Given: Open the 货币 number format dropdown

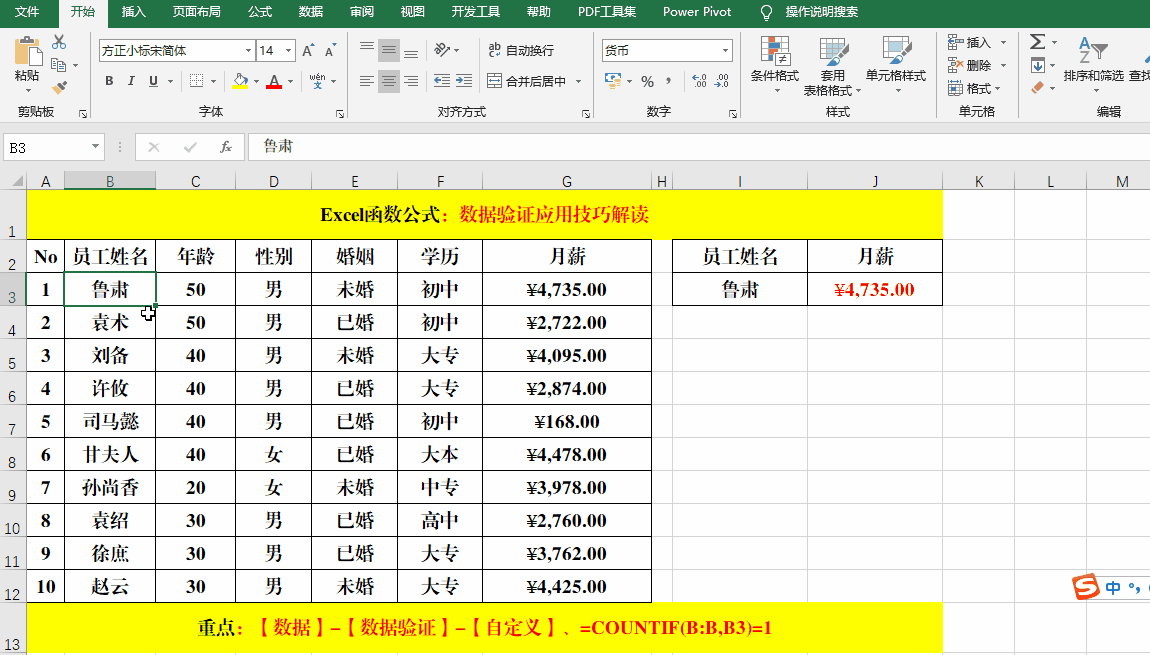Looking at the screenshot, I should click(x=725, y=51).
